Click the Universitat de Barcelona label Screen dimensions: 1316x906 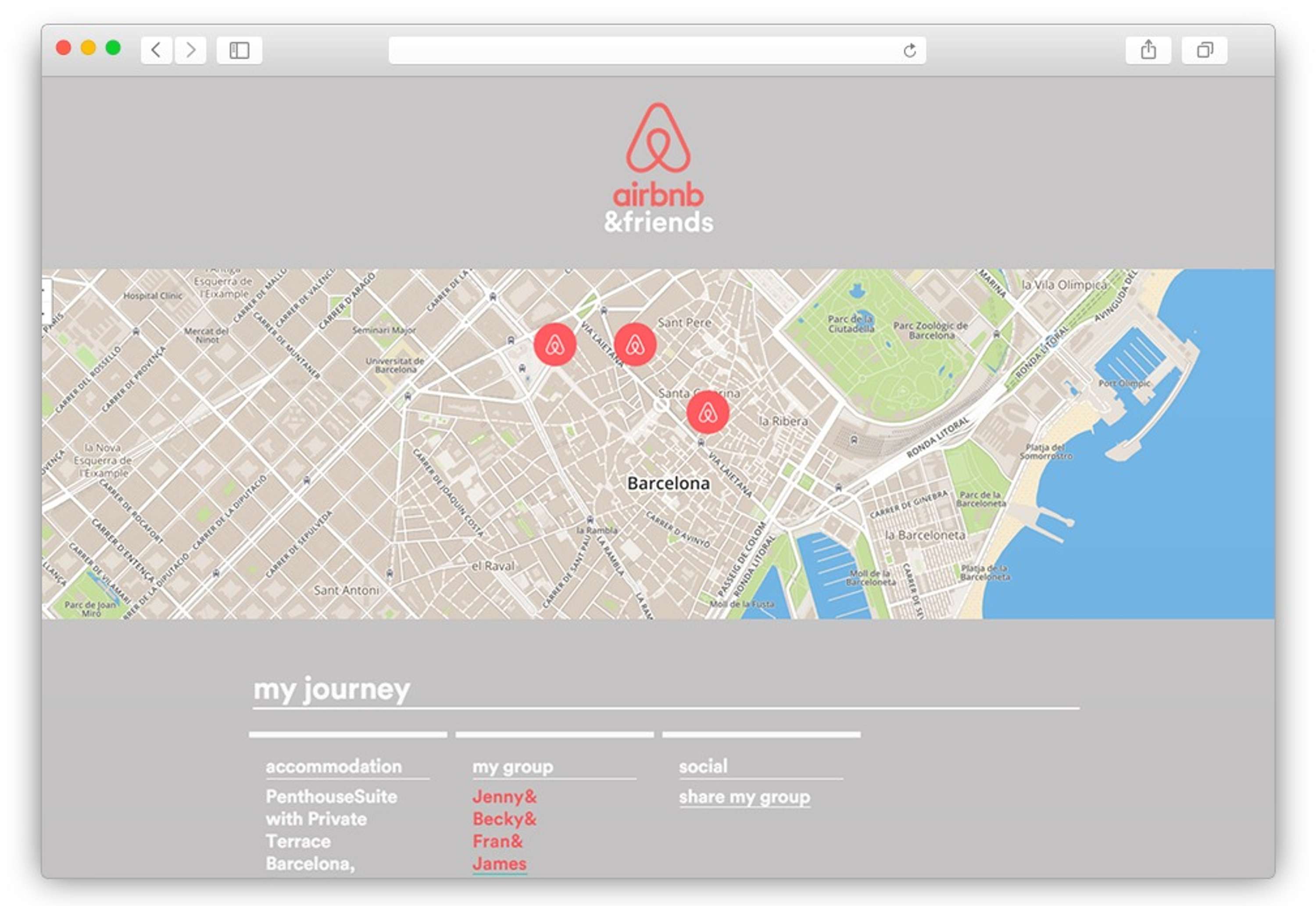click(395, 365)
